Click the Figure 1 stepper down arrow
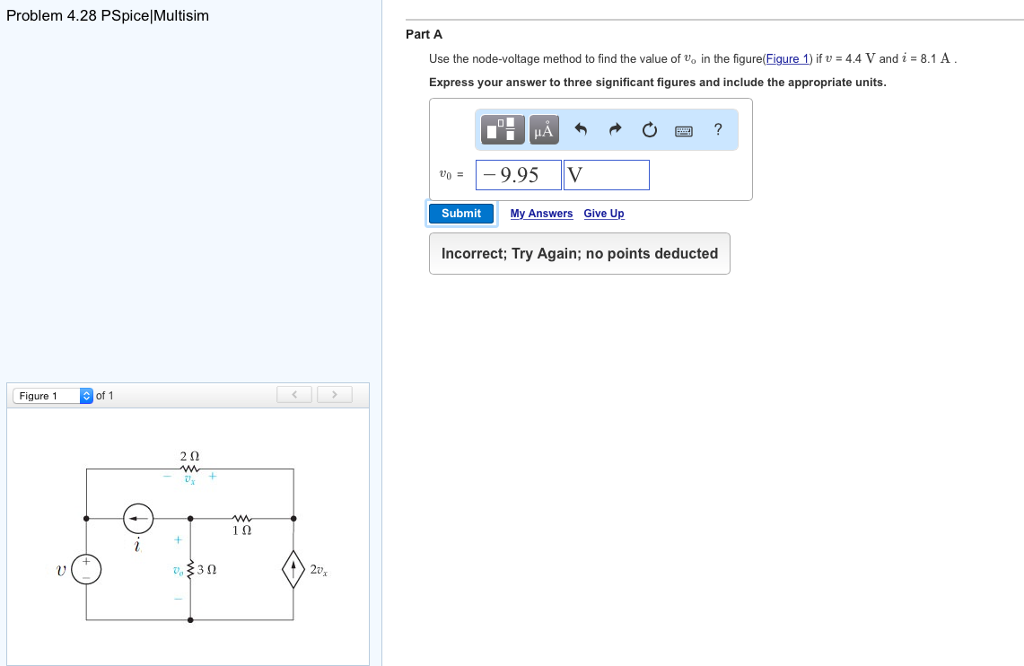Screen dimensions: 1024x666 [x=87, y=398]
